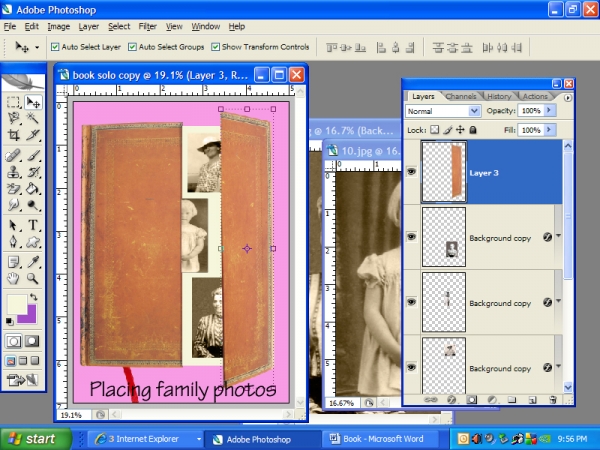Reset default colors icon
This screenshot has height=450, width=600.
tap(9, 321)
